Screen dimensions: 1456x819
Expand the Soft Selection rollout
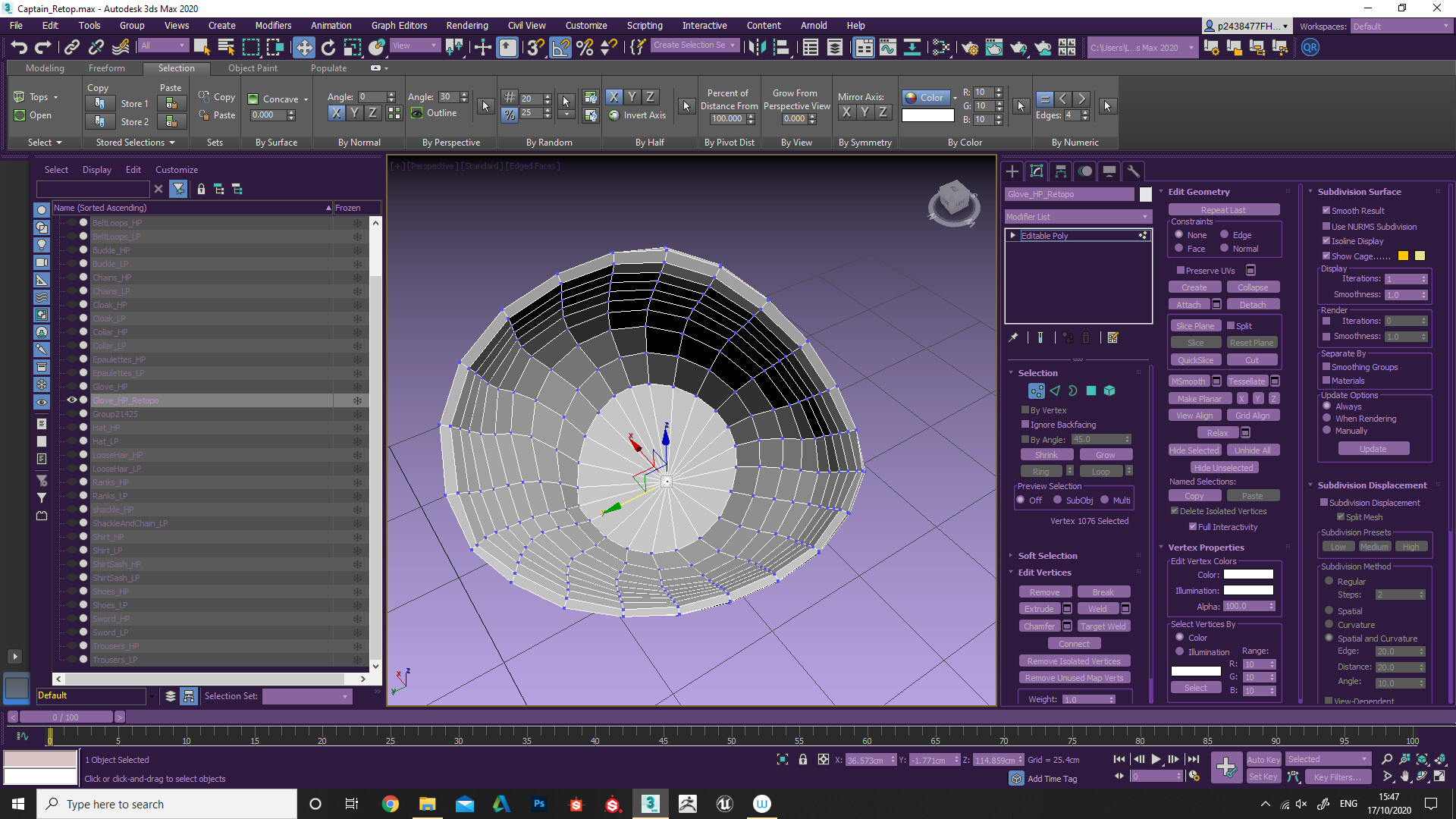point(1046,556)
